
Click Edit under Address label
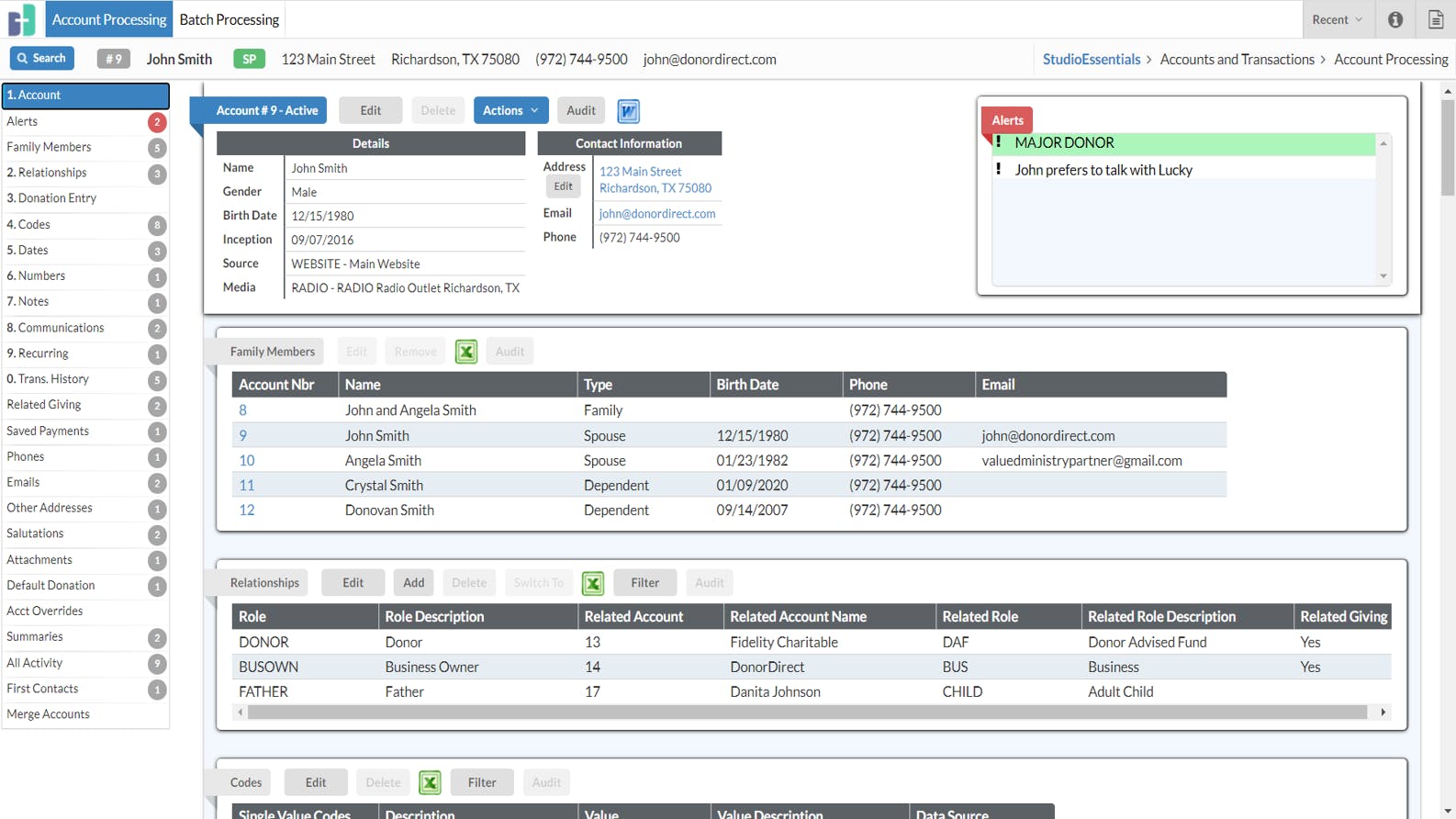coord(563,186)
